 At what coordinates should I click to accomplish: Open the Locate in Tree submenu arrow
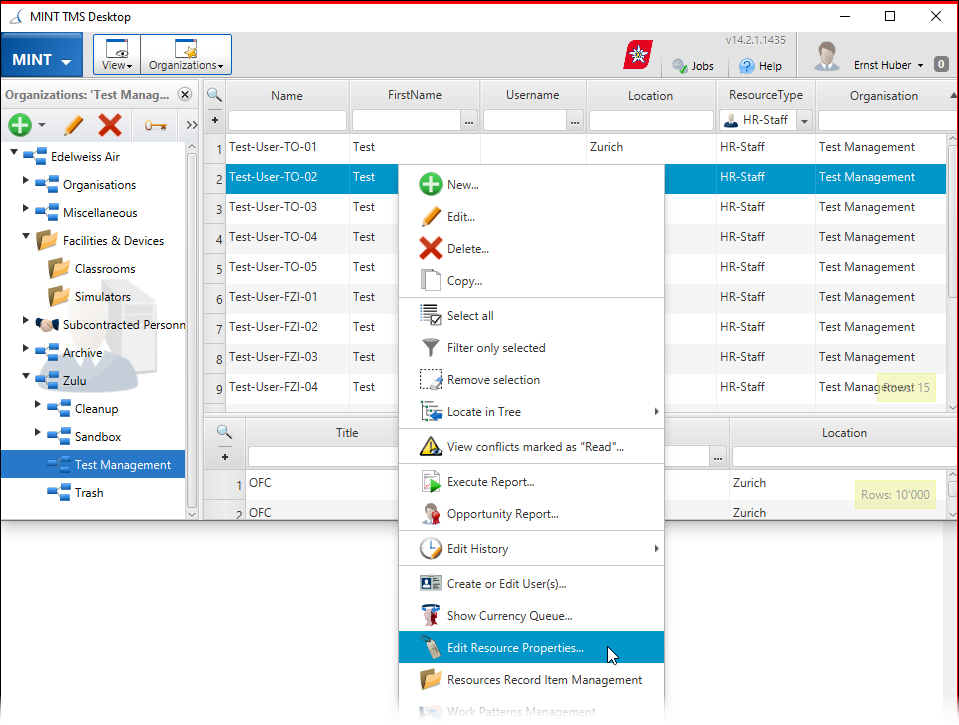[656, 412]
